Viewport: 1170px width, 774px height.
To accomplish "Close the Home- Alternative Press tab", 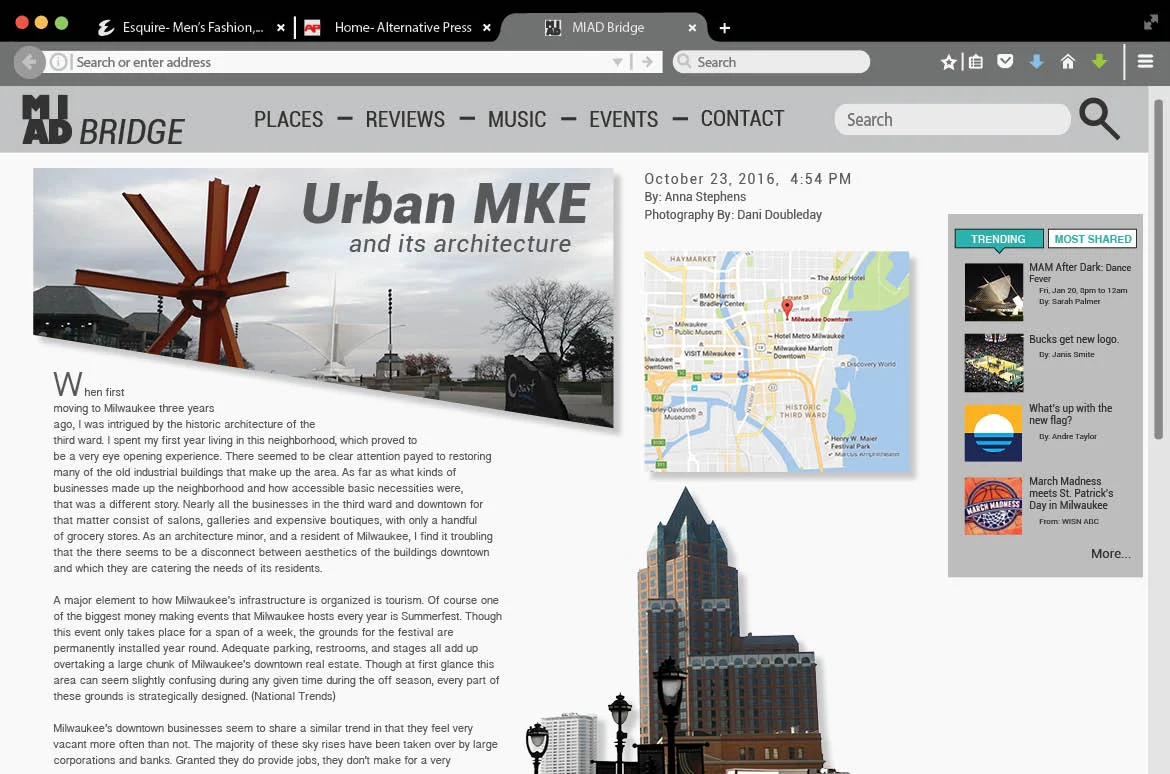I will click(487, 28).
